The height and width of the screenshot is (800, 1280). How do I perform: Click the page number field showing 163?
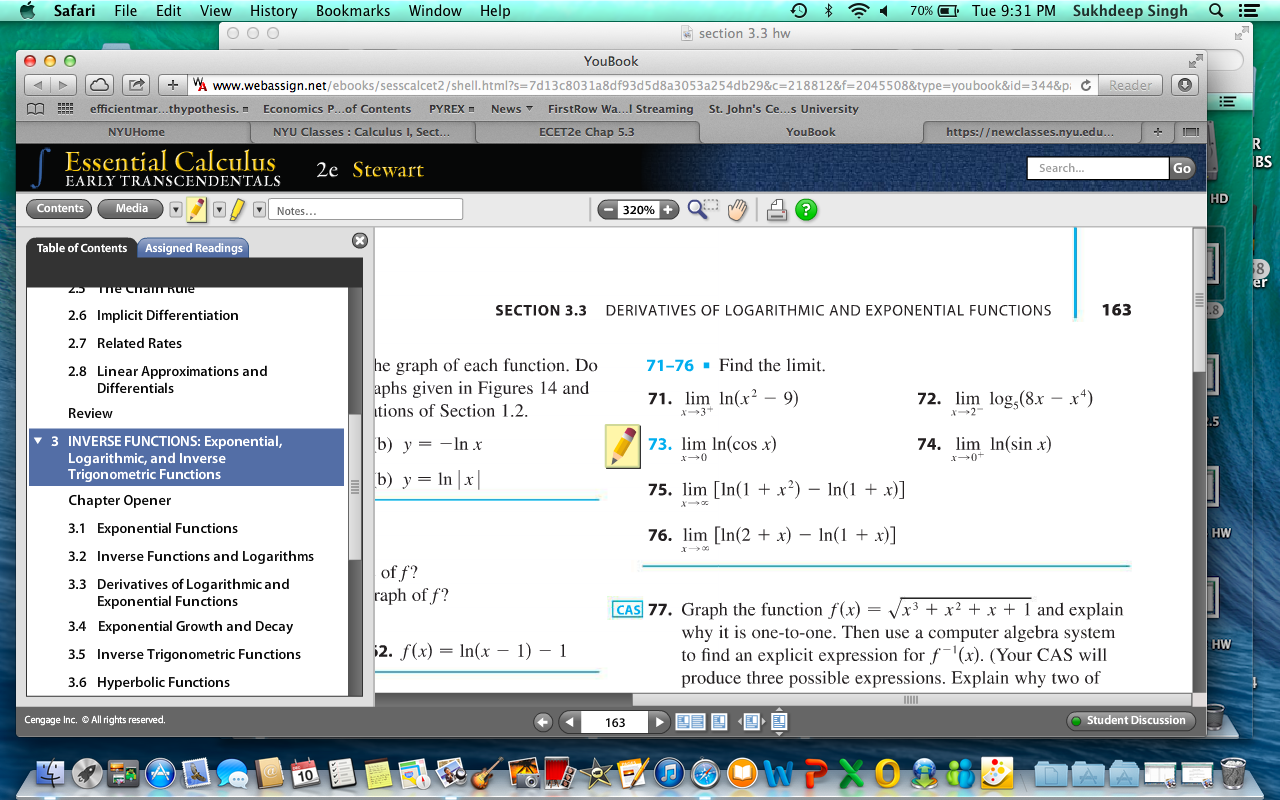pyautogui.click(x=615, y=722)
